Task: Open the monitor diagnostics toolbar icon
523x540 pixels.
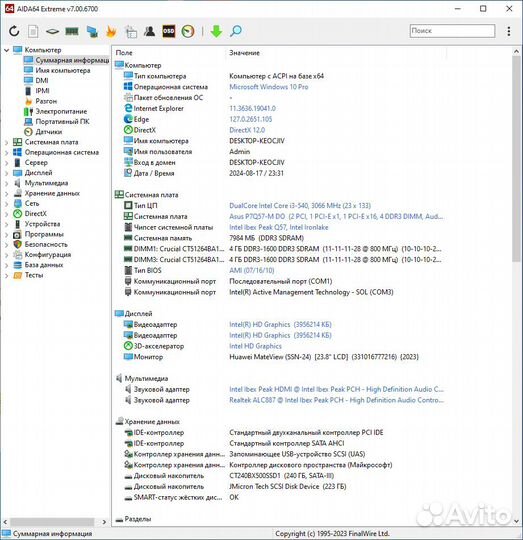Action: (x=92, y=31)
